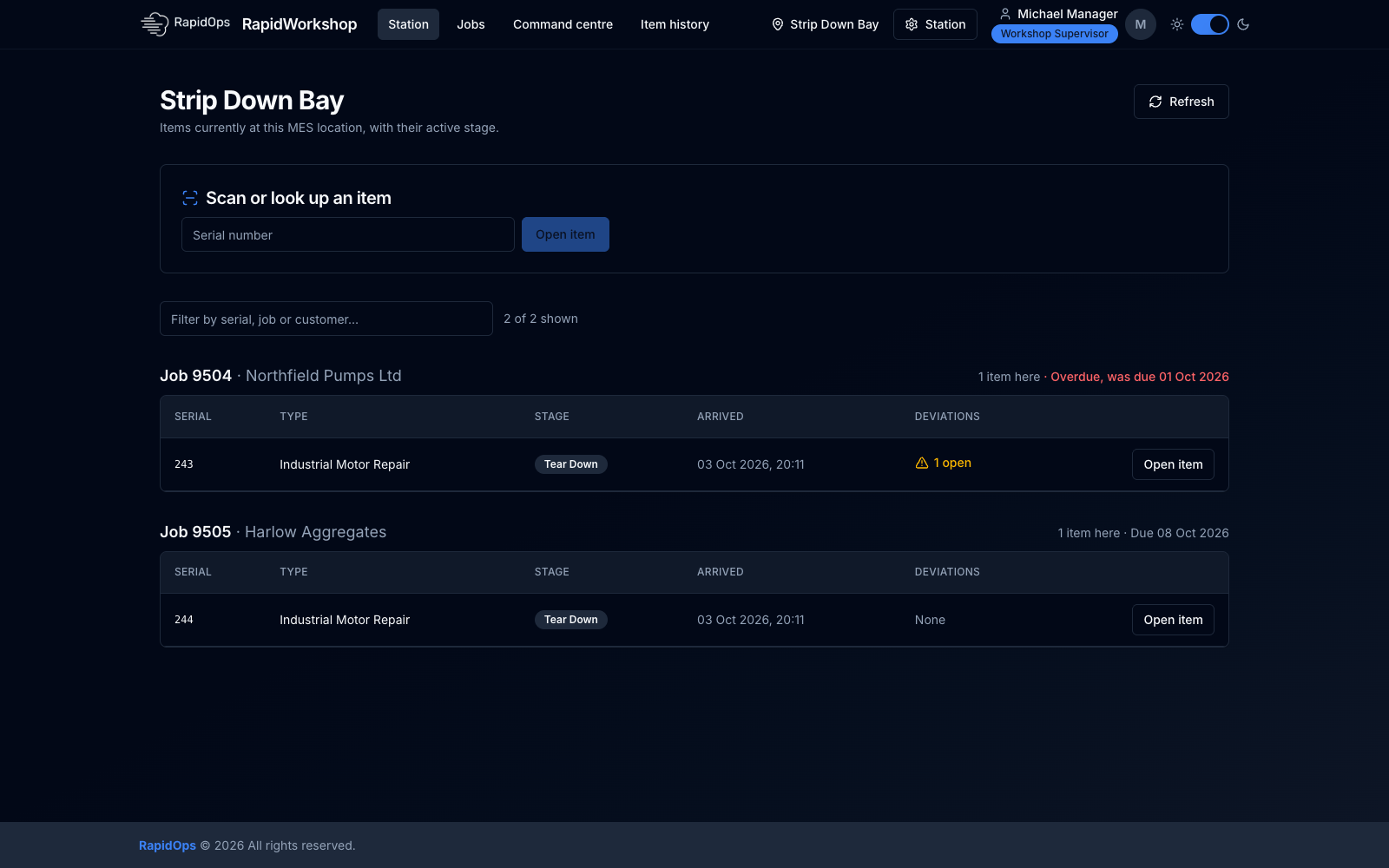Click the blue Open item scan button
Screen dimensions: 1389x868
[x=565, y=234]
